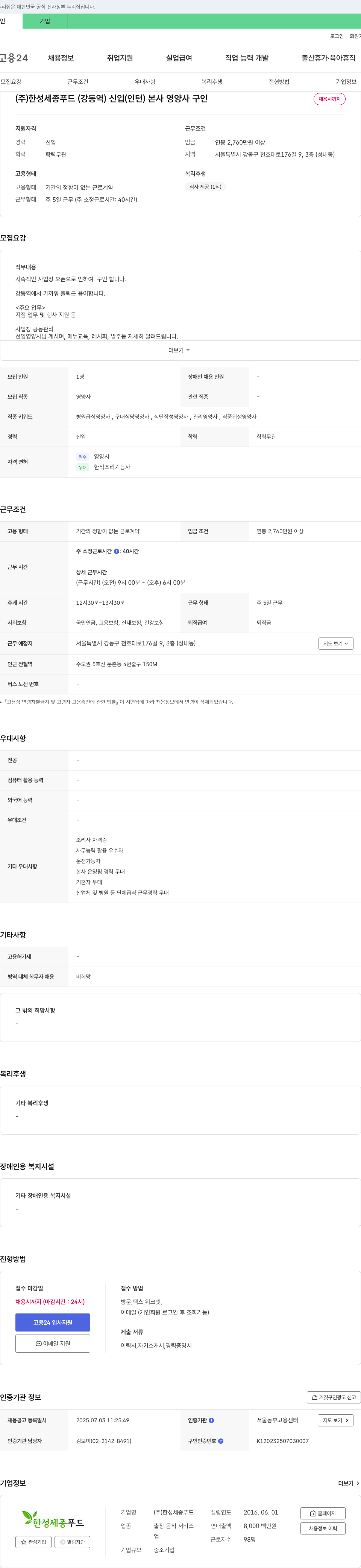Image resolution: width=361 pixels, height=1568 pixels.
Task: Open the 직업 능력 개발 menu
Action: tap(247, 58)
